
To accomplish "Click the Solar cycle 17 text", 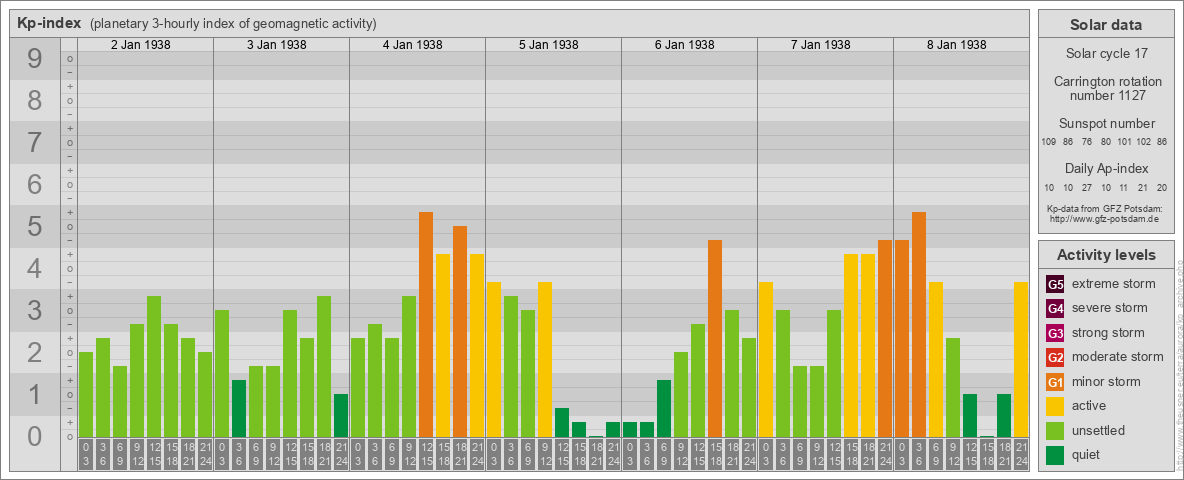I will (1106, 54).
